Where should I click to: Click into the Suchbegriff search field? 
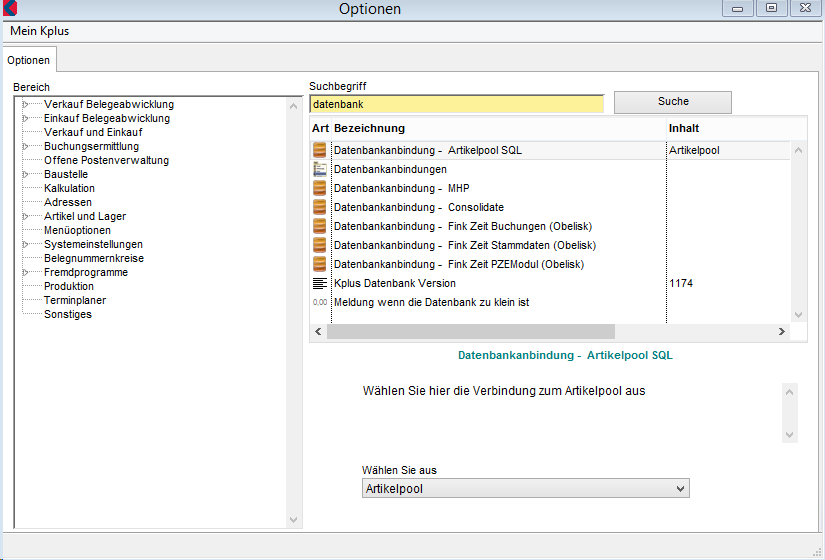point(457,104)
